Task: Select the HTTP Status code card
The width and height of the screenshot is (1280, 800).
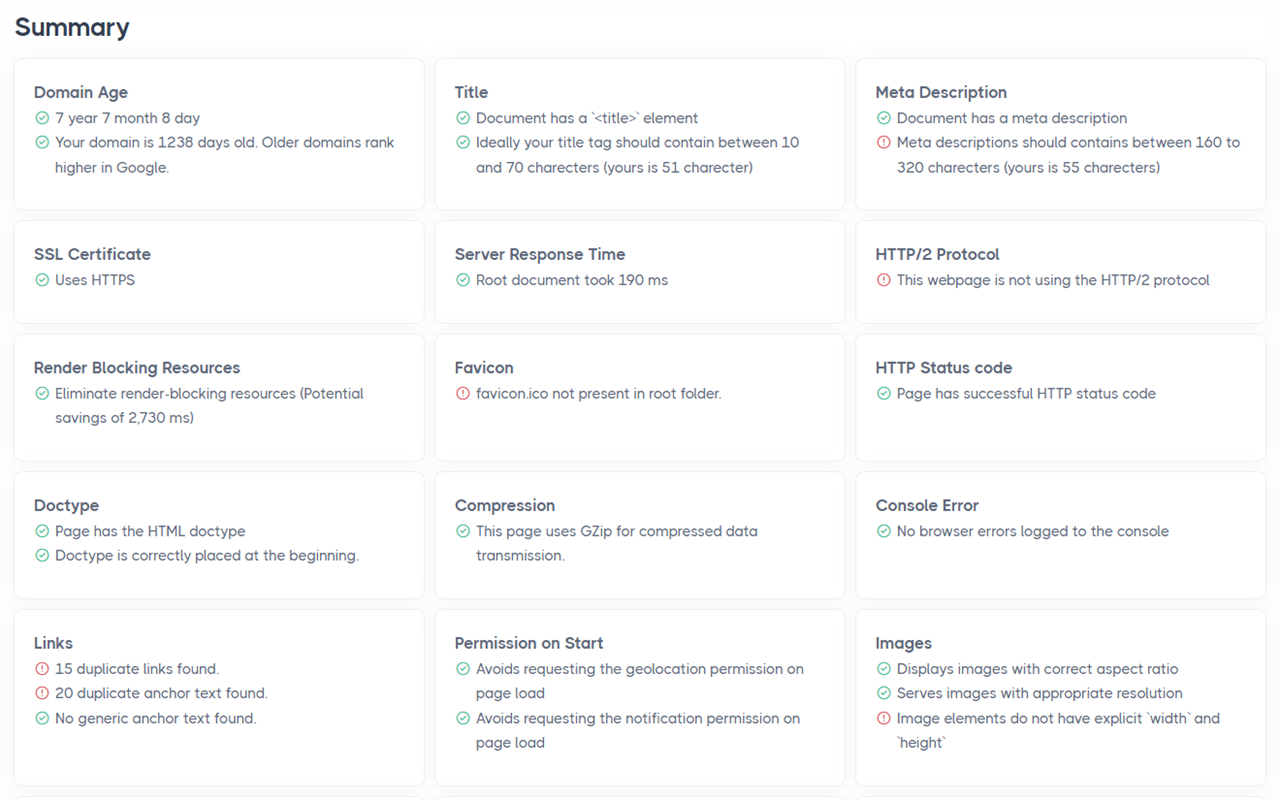Action: tap(944, 368)
